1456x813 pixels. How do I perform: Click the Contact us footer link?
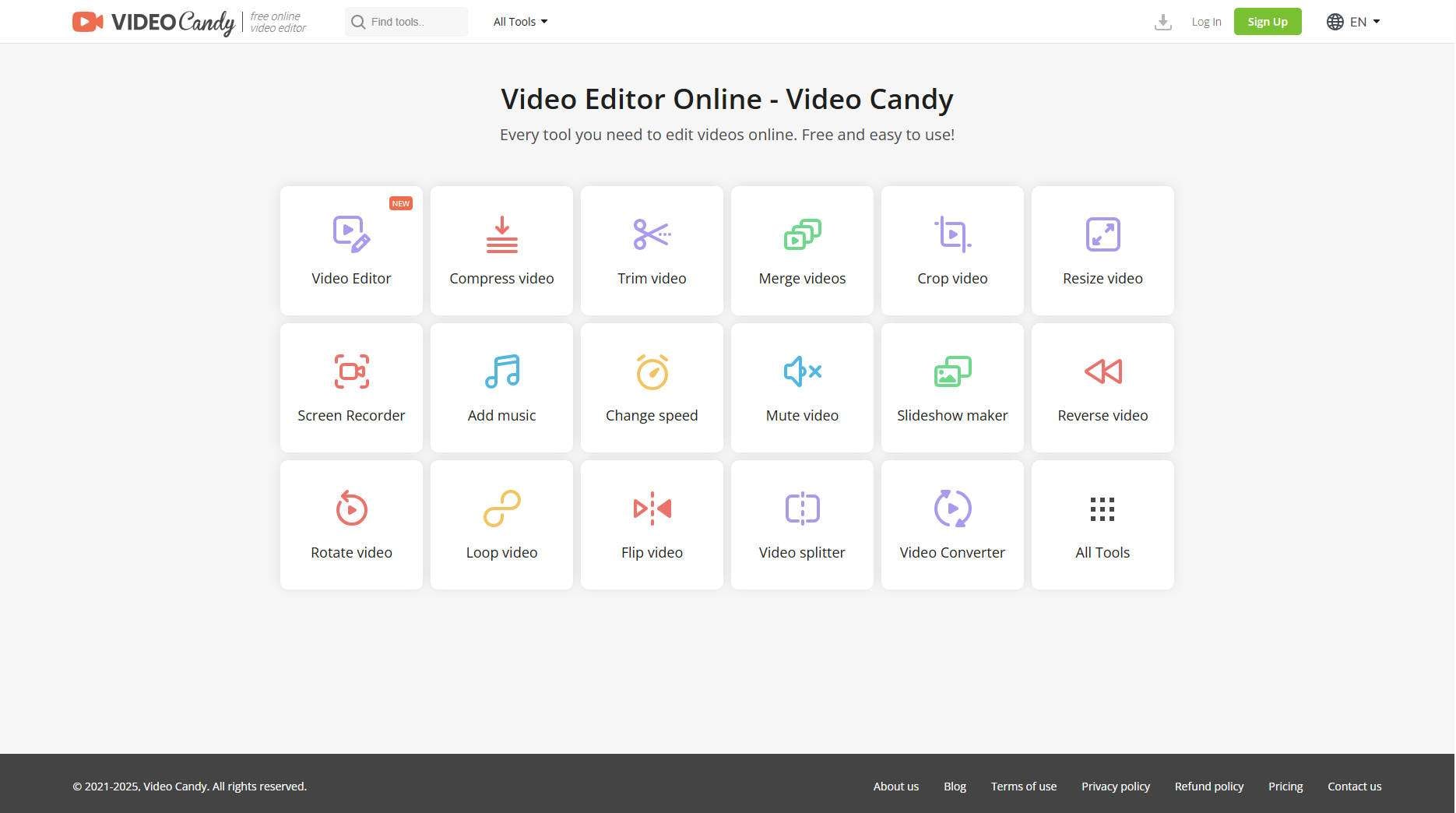[1354, 787]
